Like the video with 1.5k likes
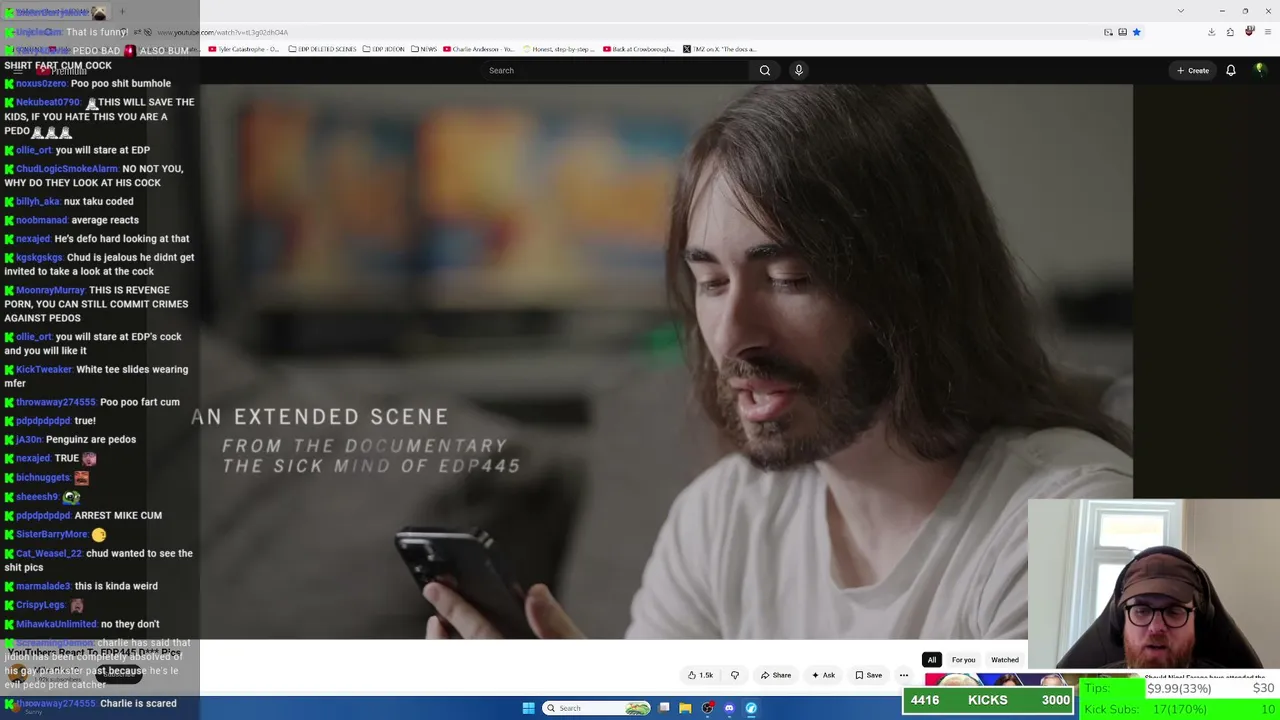The width and height of the screenshot is (1280, 720). [x=701, y=675]
